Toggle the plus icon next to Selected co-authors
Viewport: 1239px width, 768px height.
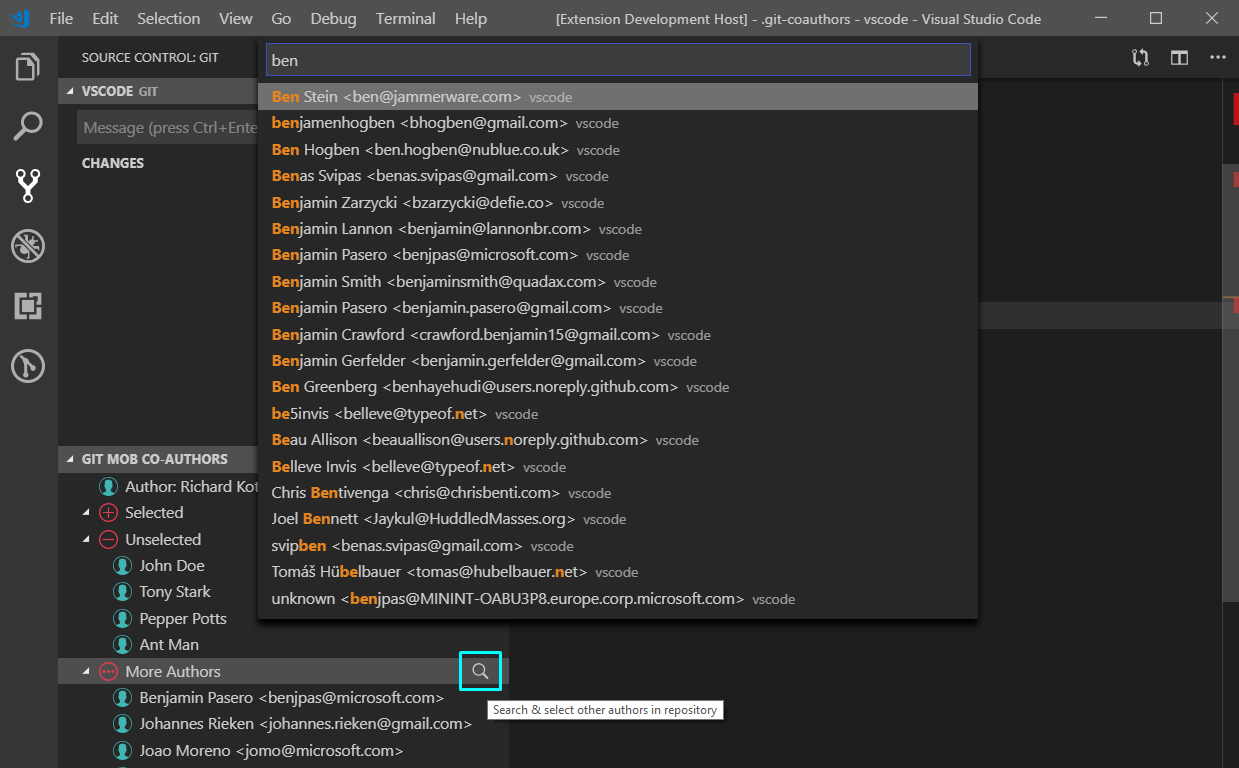108,512
